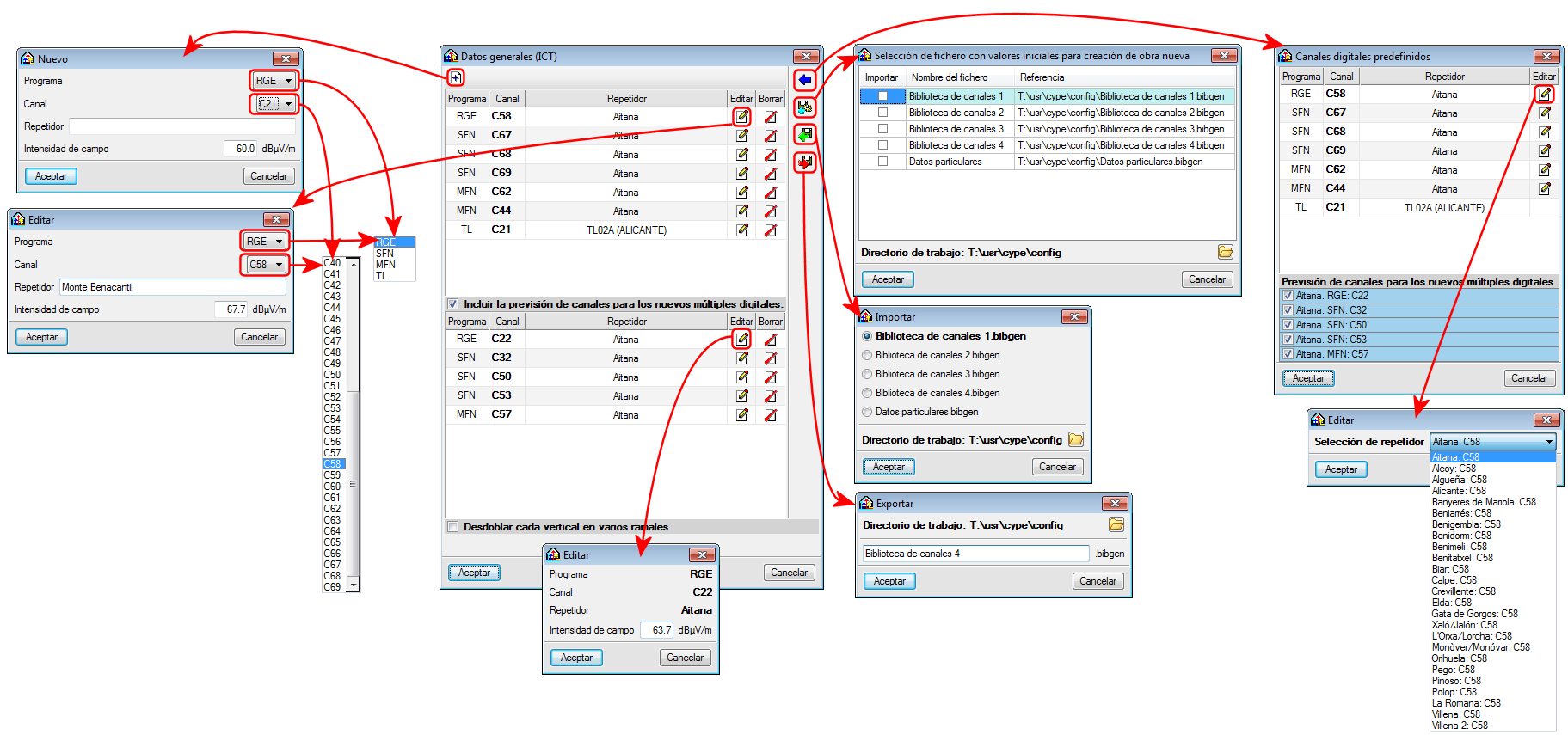Edit the C69 row in Datos generales
The width and height of the screenshot is (1568, 735).
click(741, 173)
